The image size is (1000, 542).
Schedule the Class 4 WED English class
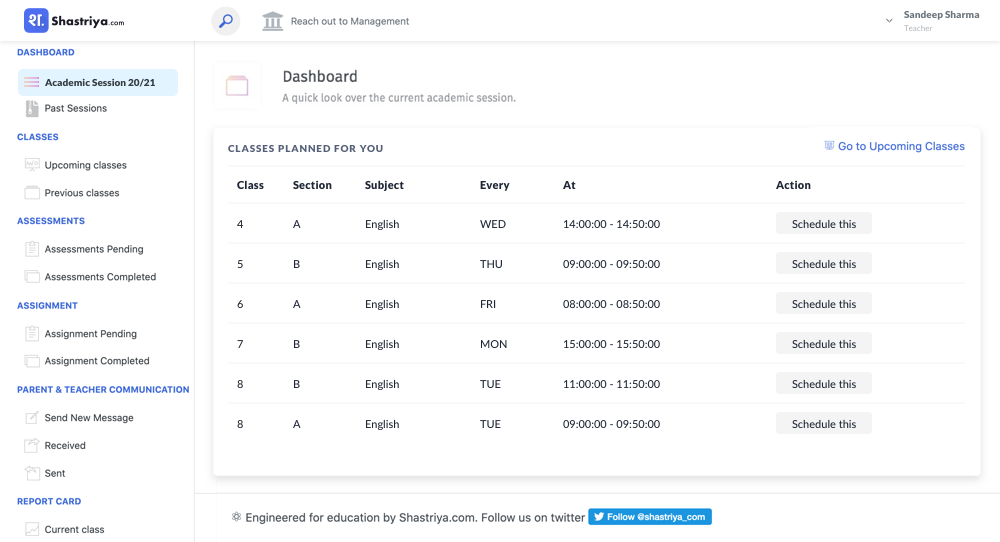[823, 224]
